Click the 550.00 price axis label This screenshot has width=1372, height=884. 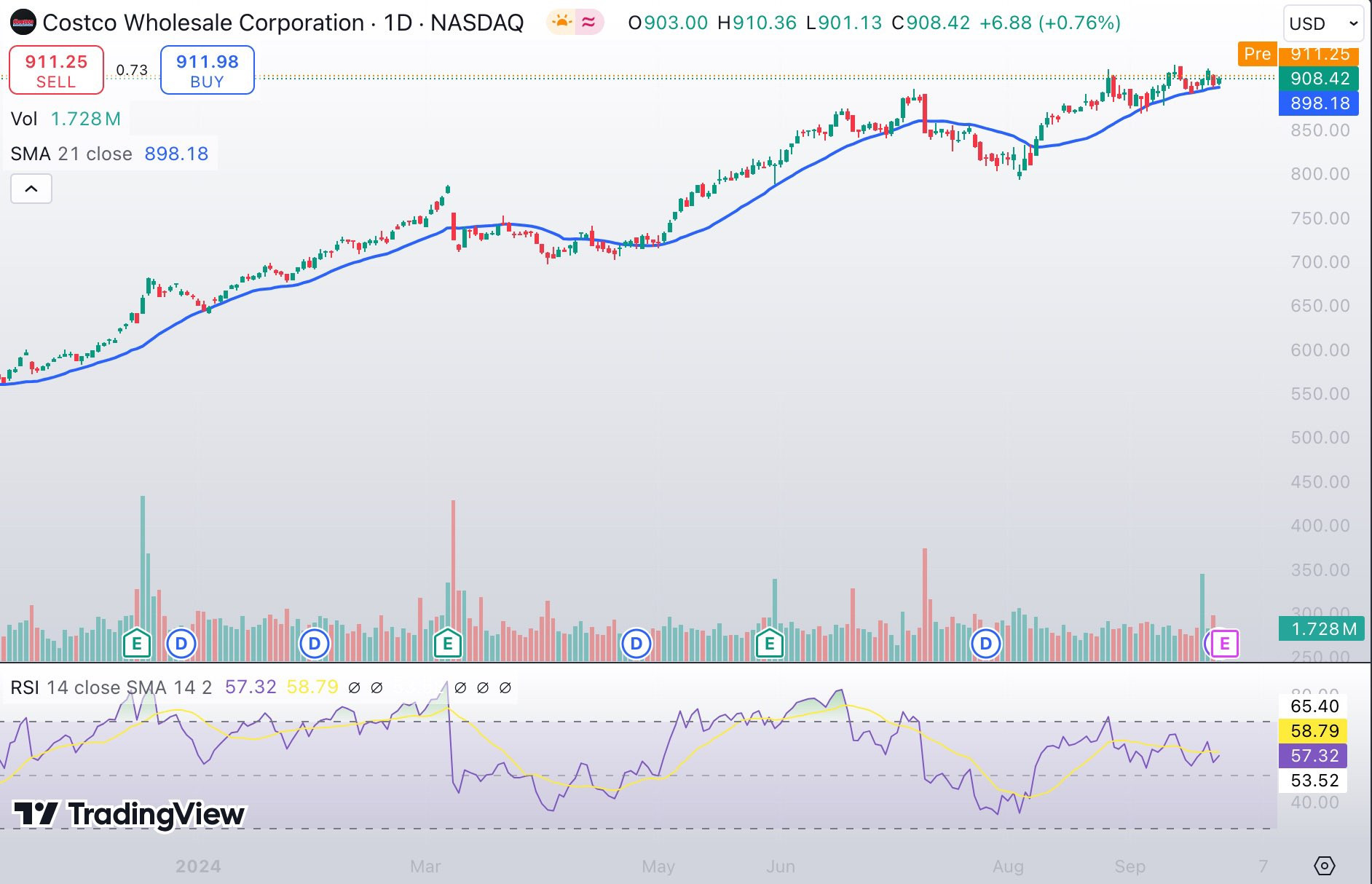coord(1320,394)
